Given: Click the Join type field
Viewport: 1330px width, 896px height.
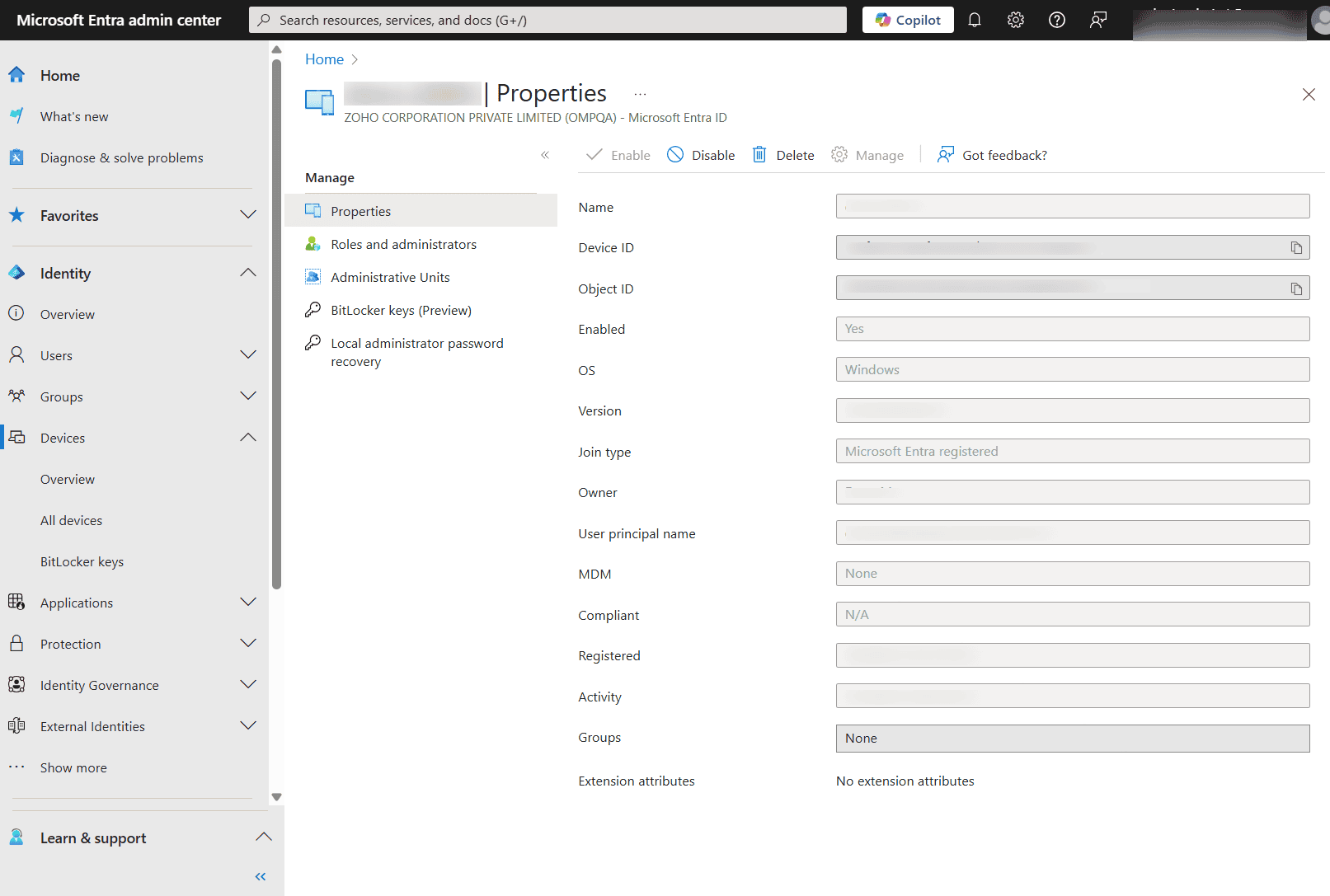Looking at the screenshot, I should pos(1073,451).
